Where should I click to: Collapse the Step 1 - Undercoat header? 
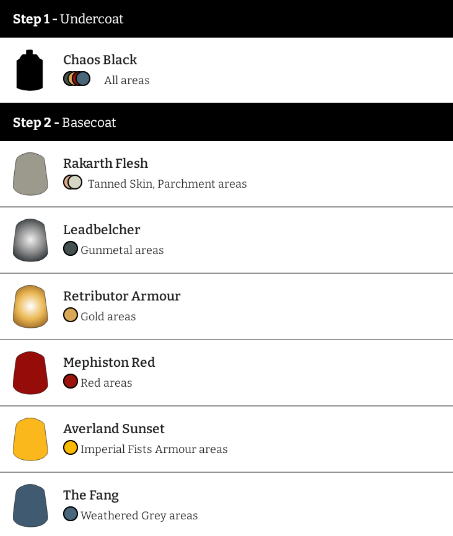[226, 18]
